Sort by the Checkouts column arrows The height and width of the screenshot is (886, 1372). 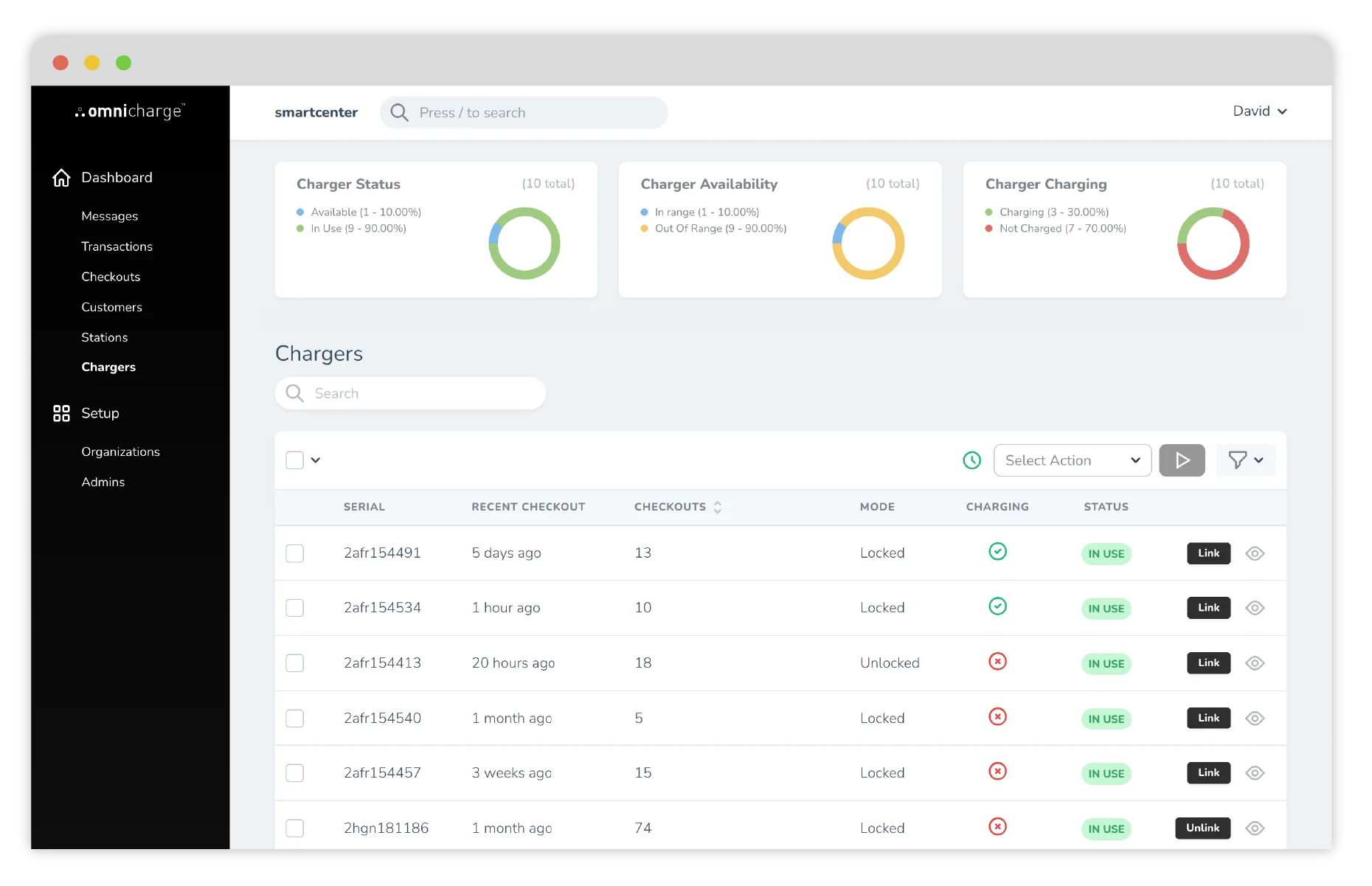(718, 507)
